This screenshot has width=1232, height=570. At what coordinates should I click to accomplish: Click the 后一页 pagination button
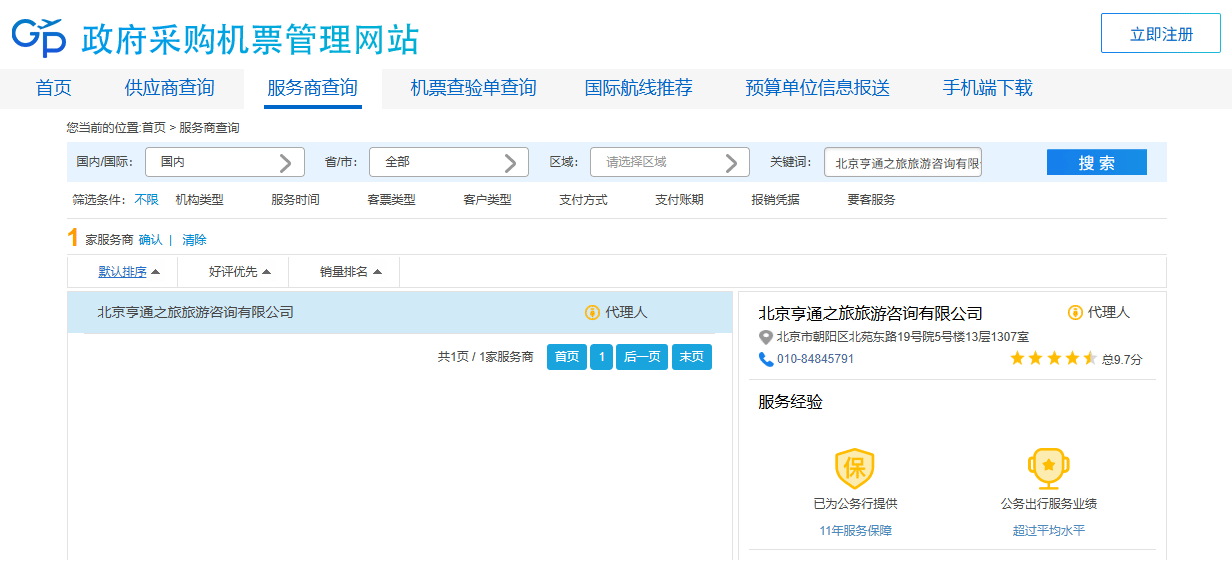642,357
